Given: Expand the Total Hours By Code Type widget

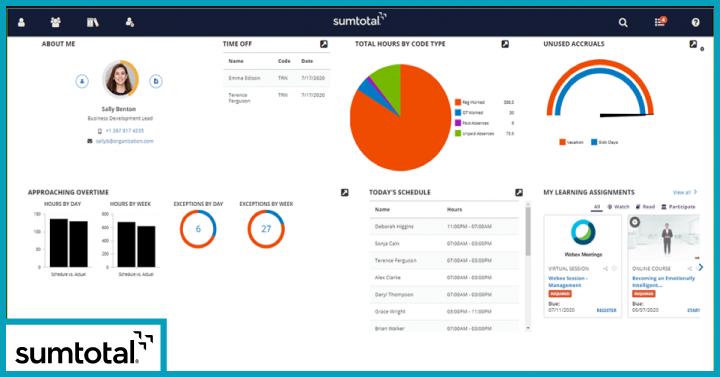Looking at the screenshot, I should coord(505,44).
